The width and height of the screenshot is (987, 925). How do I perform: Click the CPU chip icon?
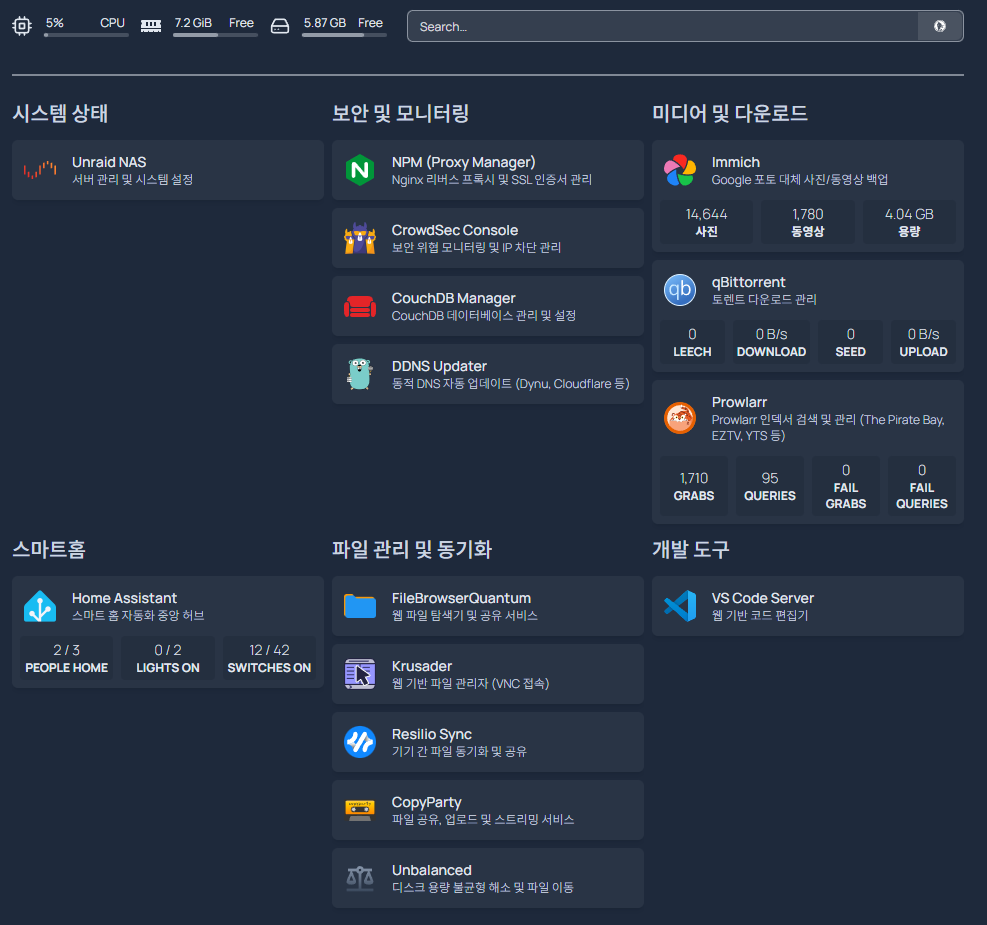[22, 26]
